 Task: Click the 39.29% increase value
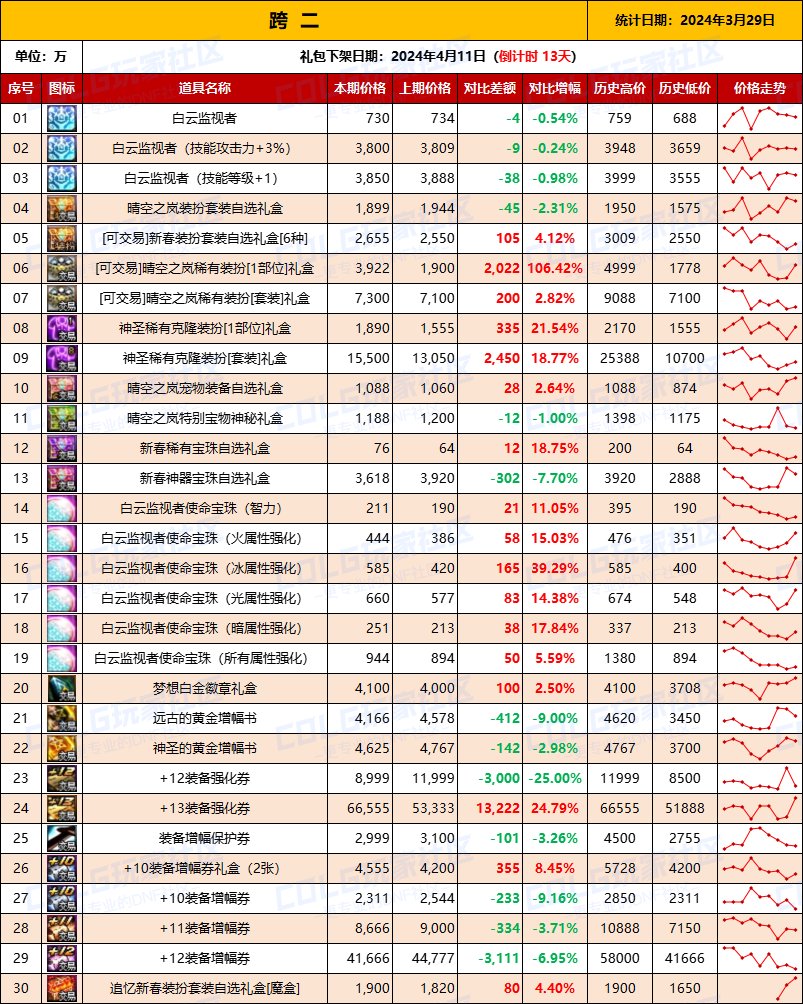[555, 569]
